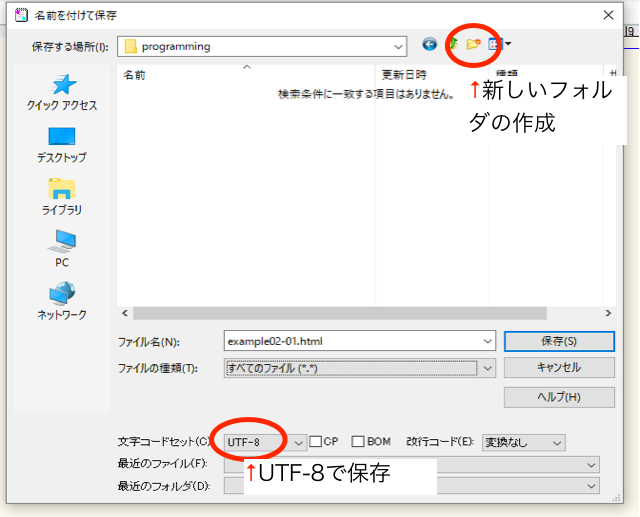Go to ライブラリ in the sidebar
The width and height of the screenshot is (640, 517).
[62, 196]
